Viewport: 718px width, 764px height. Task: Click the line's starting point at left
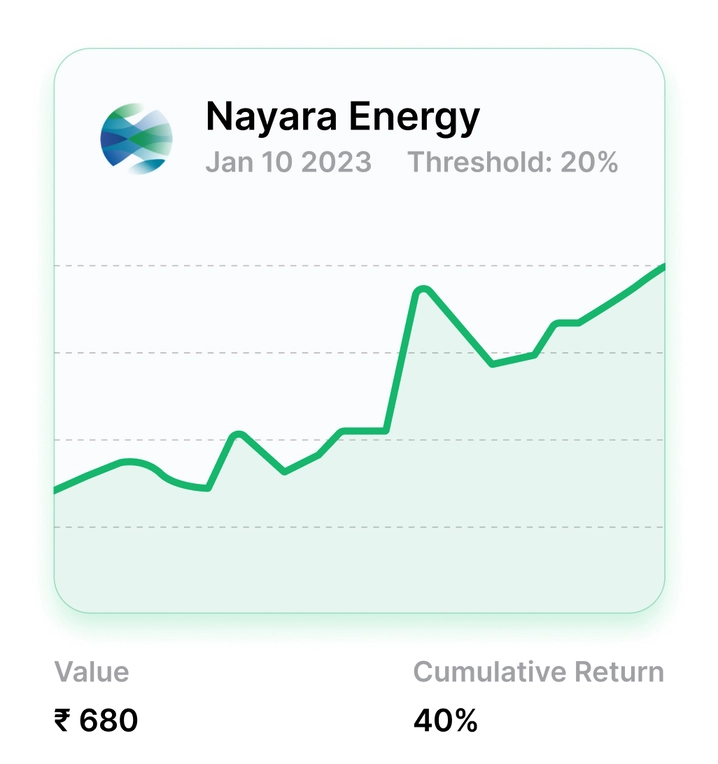click(x=57, y=489)
